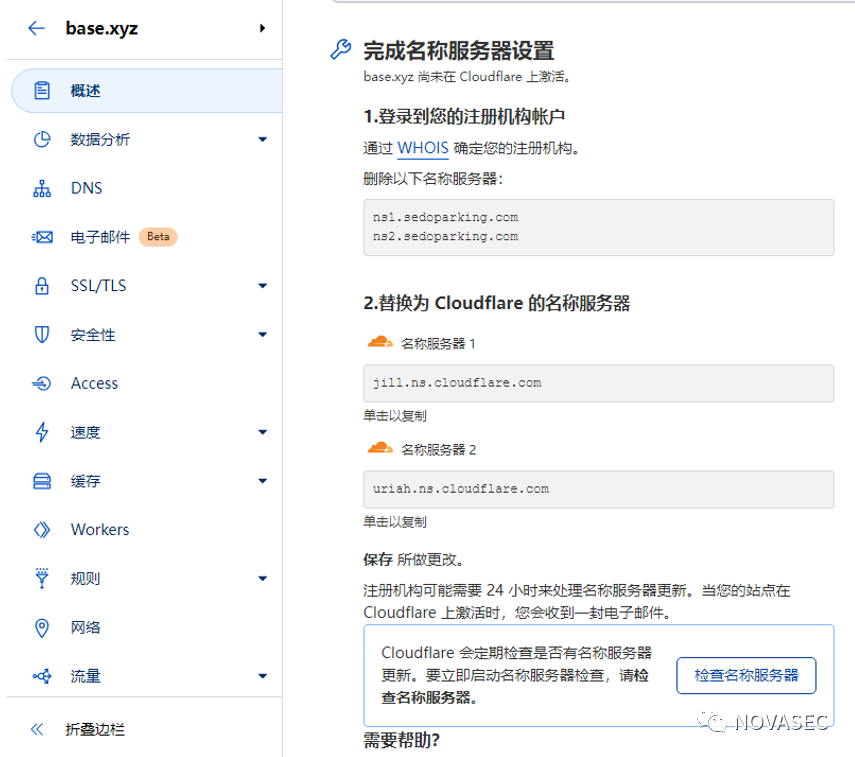The image size is (855, 757).
Task: Click the Access login arrow icon
Action: pyautogui.click(x=42, y=383)
